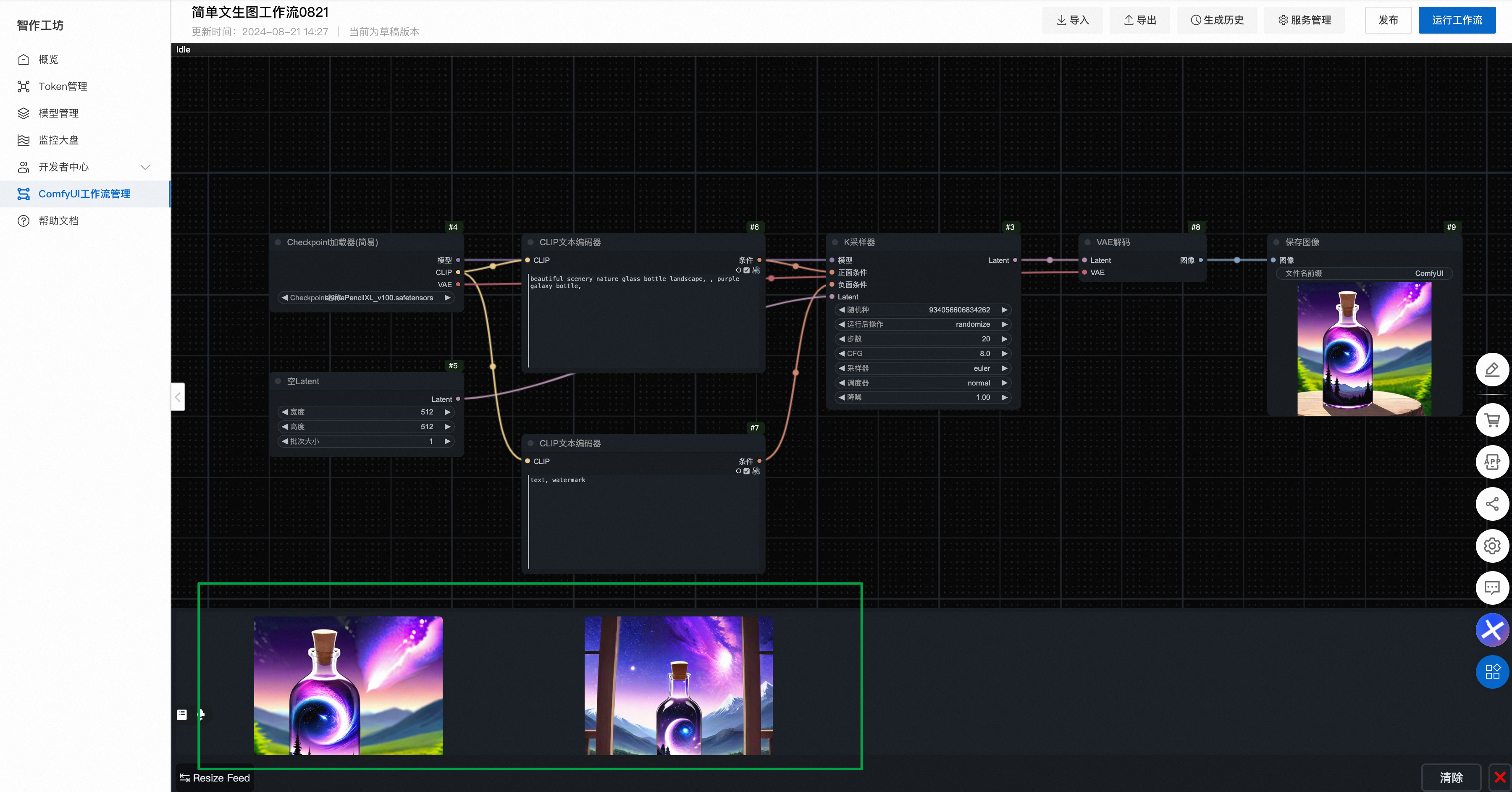Toggle collapse dot on Checkpoint加载器 node
The image size is (1512, 792).
click(278, 242)
